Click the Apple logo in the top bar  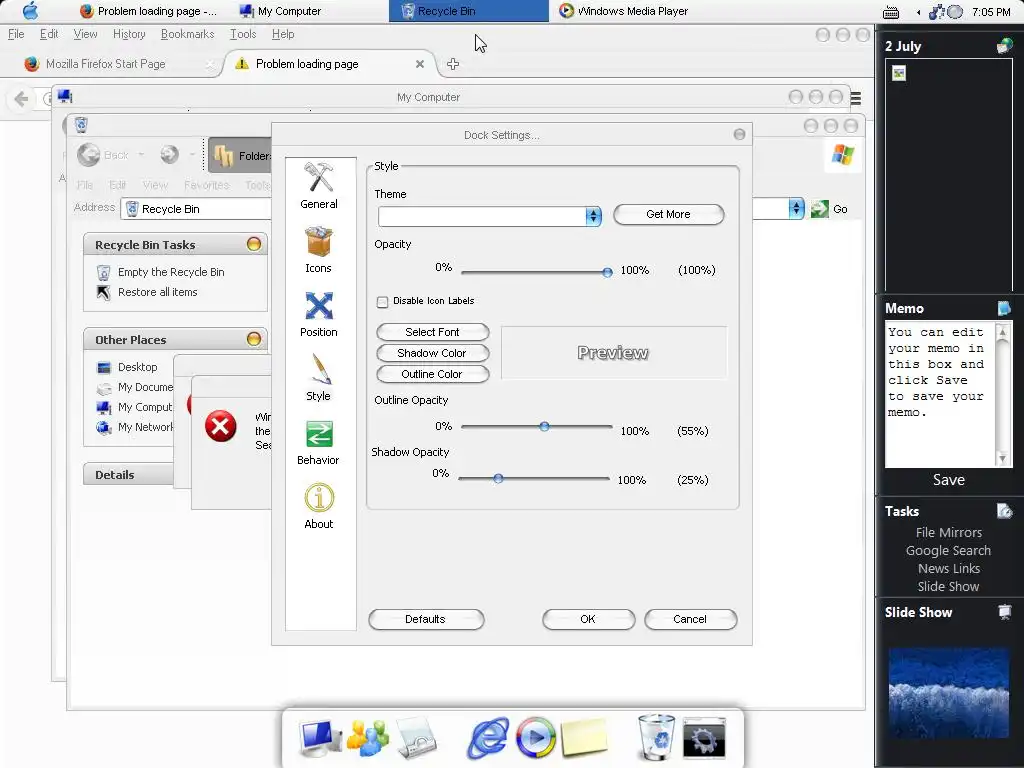(30, 10)
